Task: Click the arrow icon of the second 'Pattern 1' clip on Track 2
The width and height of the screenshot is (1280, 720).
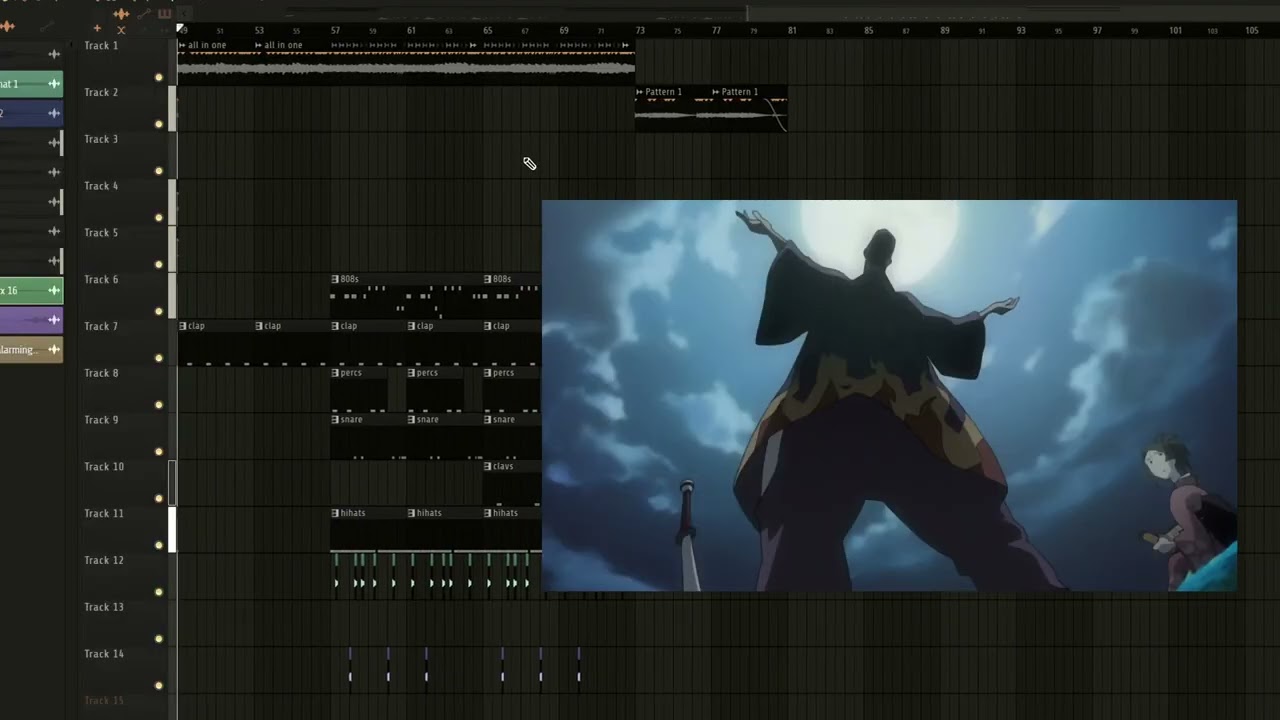Action: (716, 92)
